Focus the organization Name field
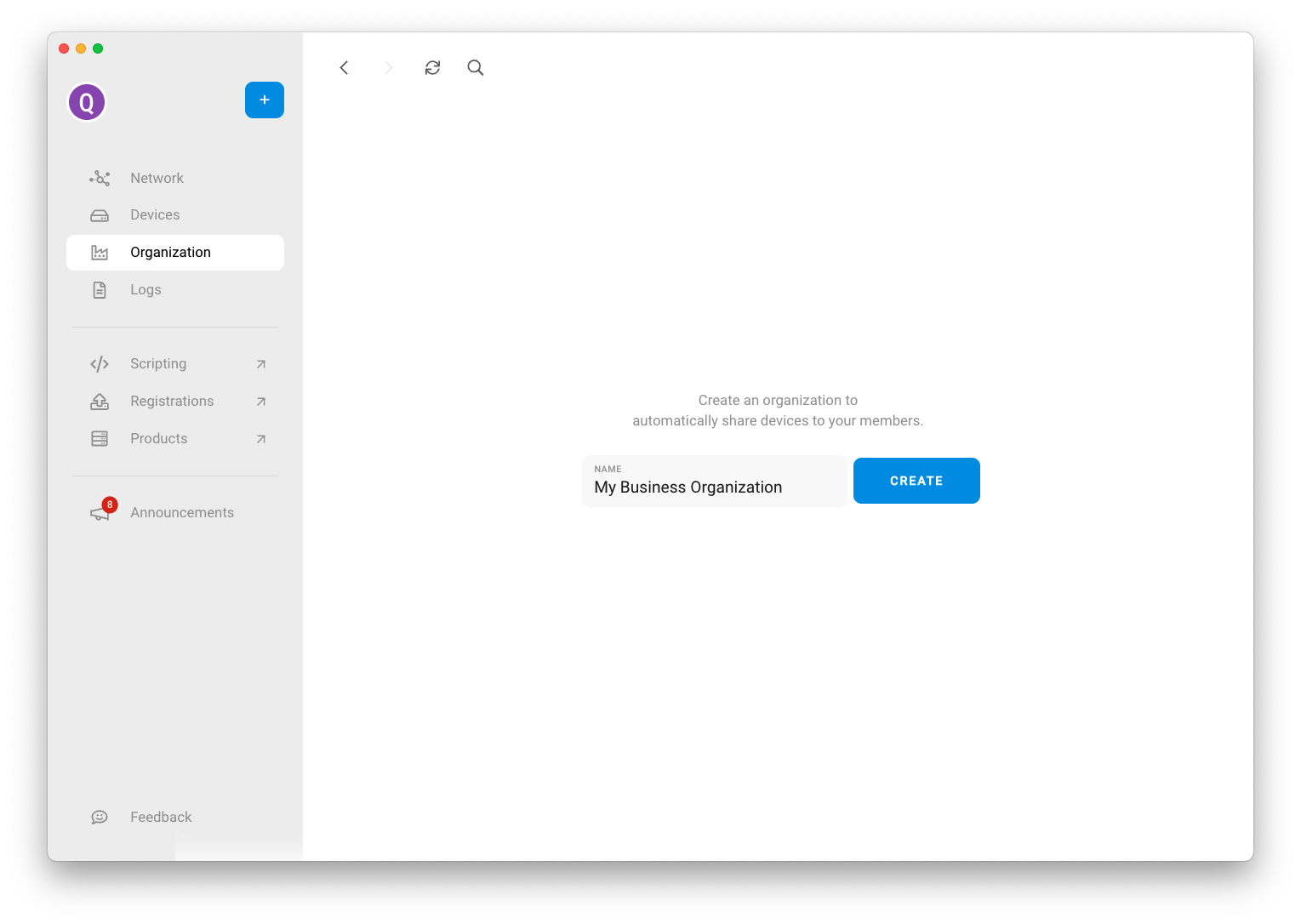Image resolution: width=1301 pixels, height=924 pixels. pyautogui.click(x=714, y=481)
